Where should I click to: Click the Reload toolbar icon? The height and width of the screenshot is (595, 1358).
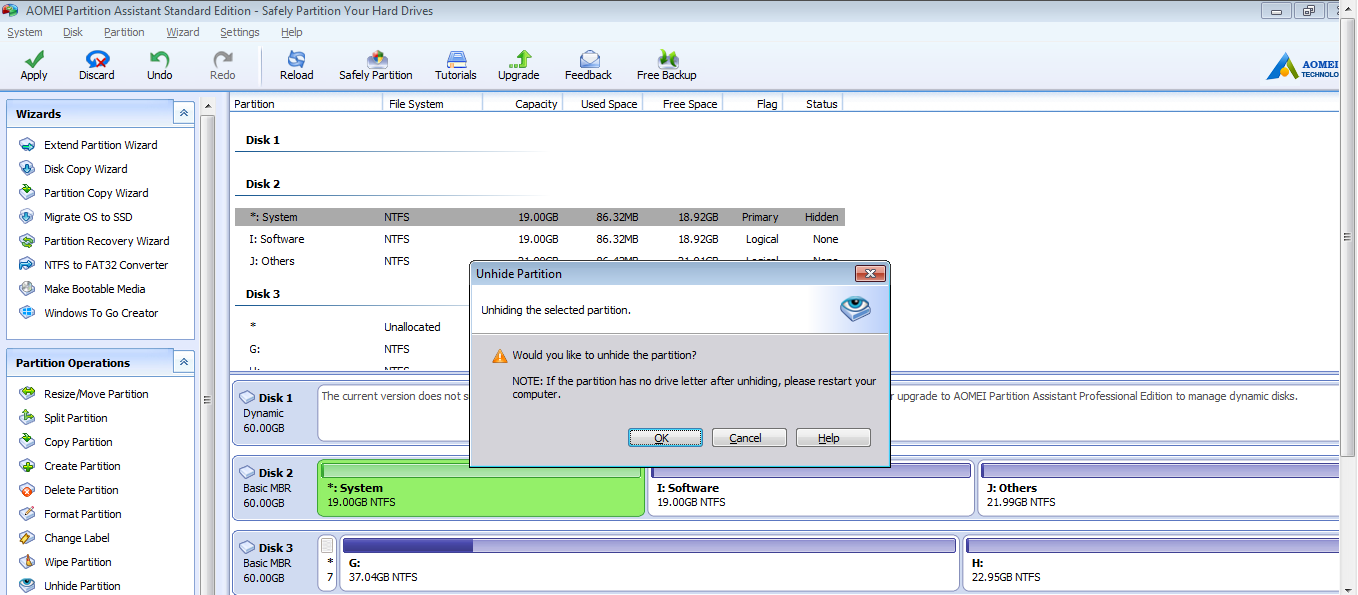296,60
